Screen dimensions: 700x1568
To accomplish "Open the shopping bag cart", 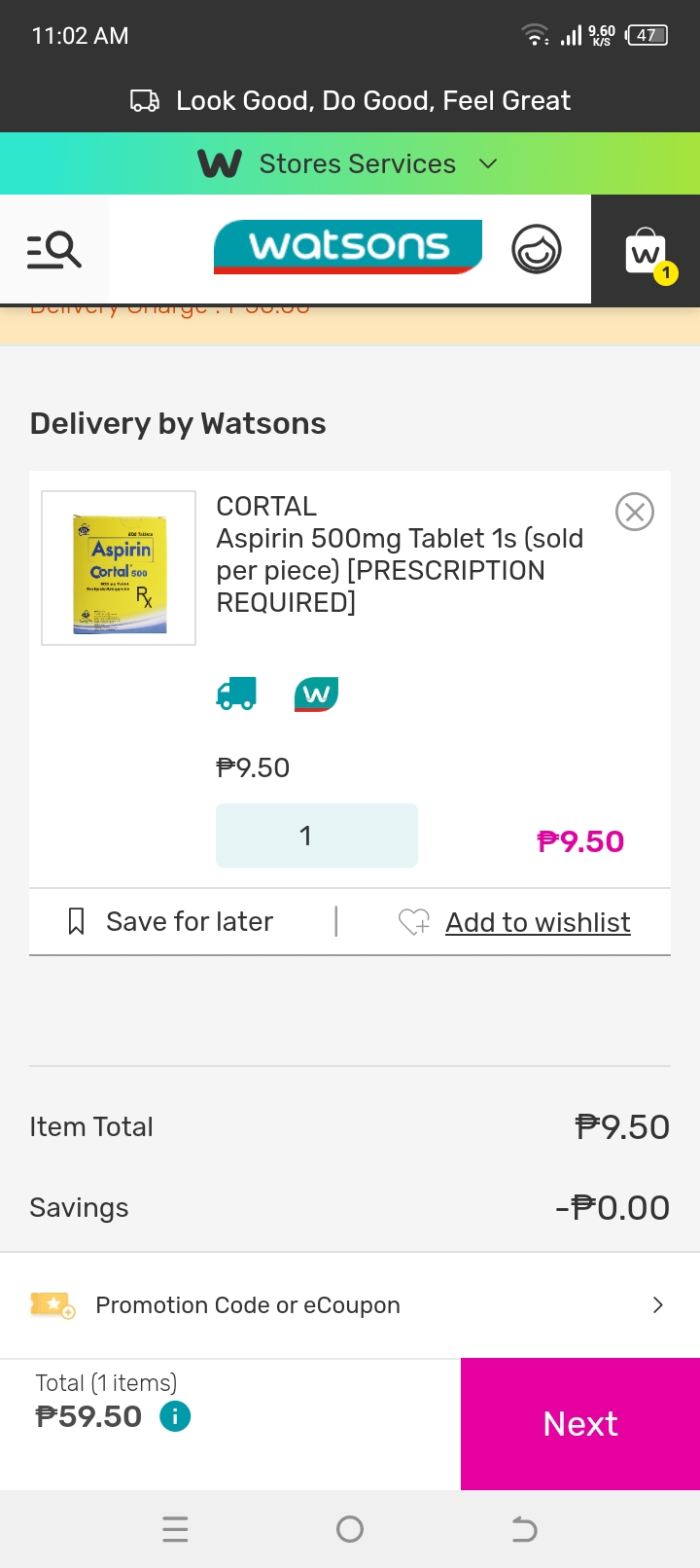I will coord(647,252).
